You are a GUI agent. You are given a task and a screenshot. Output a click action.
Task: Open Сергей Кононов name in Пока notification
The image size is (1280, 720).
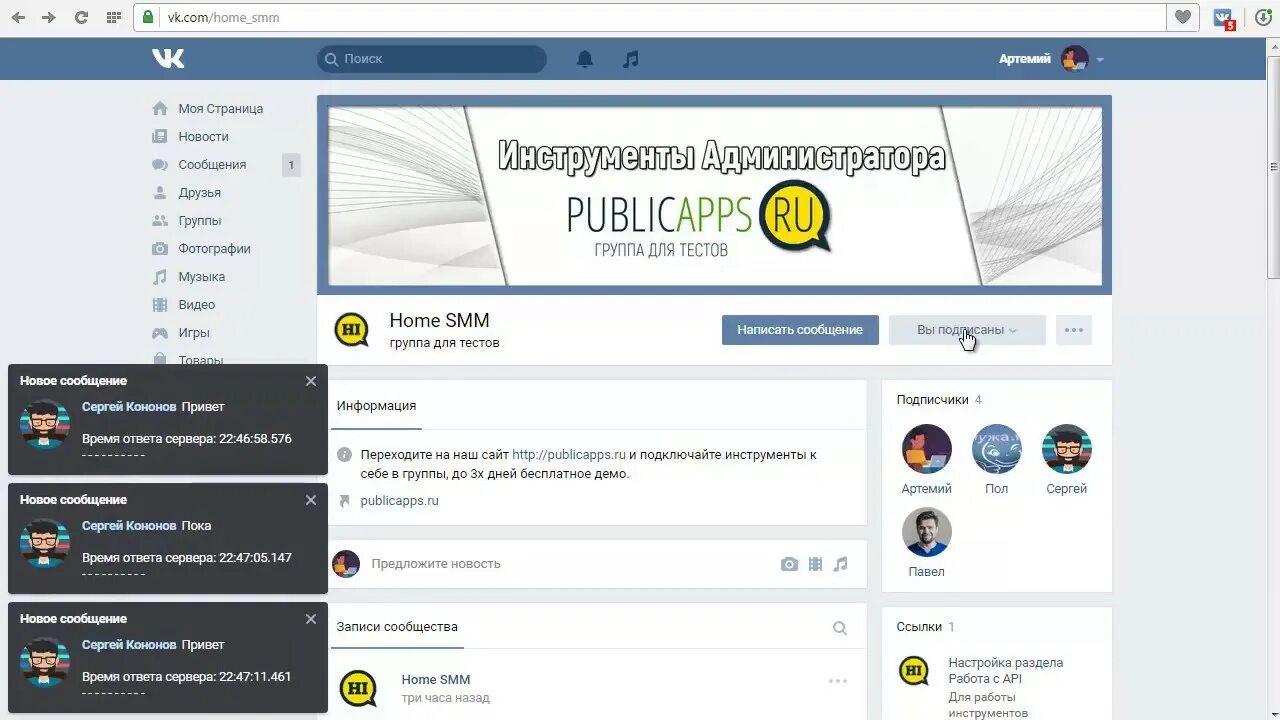coord(129,525)
